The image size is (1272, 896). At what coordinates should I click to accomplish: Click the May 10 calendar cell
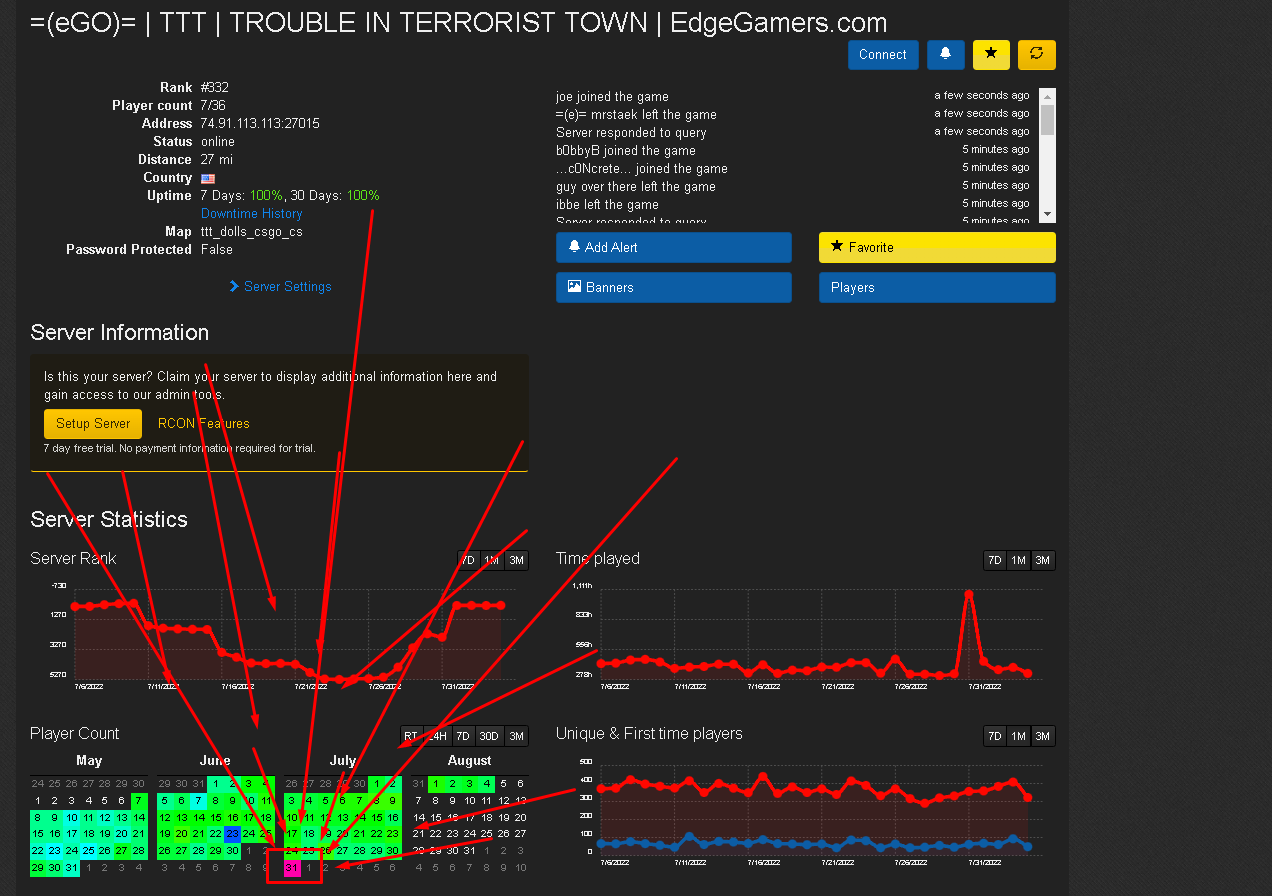pyautogui.click(x=71, y=817)
